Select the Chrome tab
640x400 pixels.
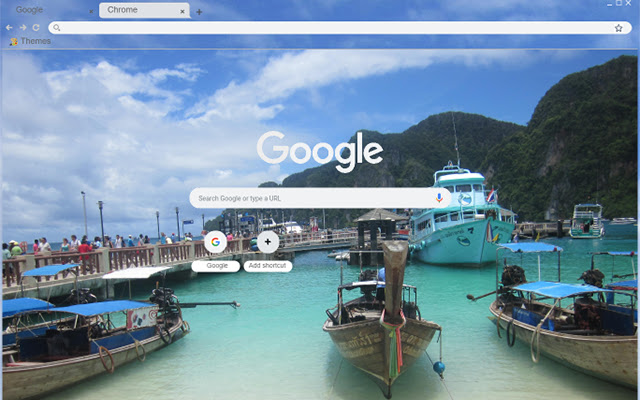pos(144,10)
